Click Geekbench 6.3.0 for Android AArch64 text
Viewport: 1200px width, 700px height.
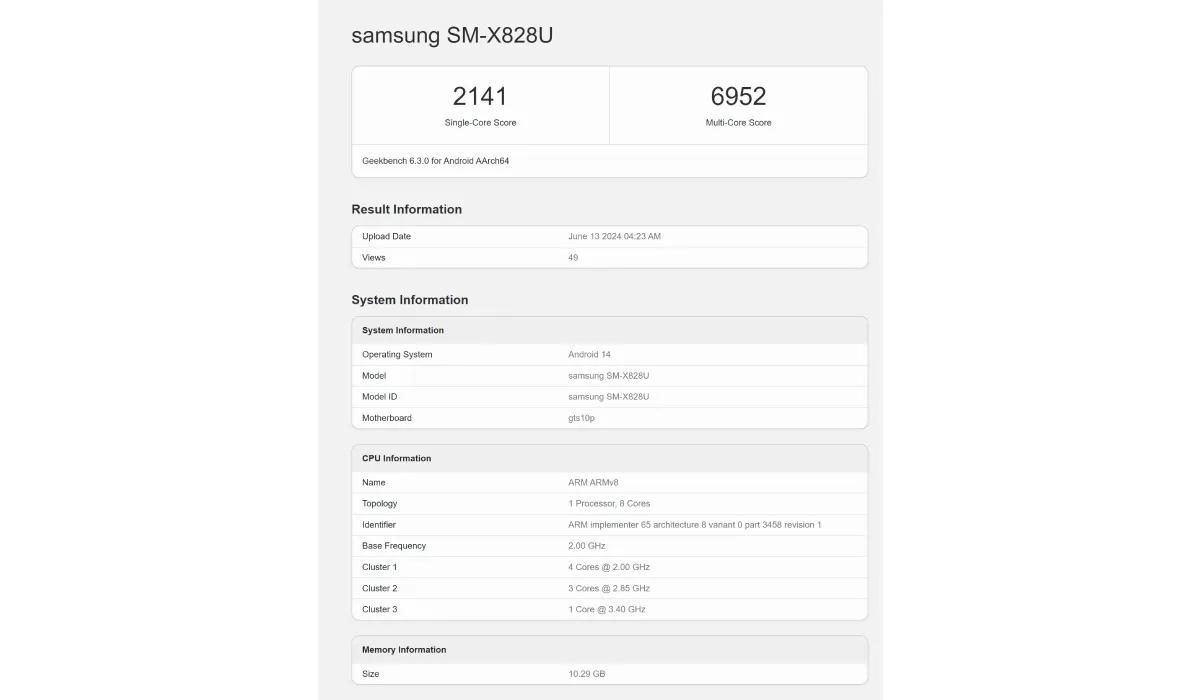[x=435, y=161]
